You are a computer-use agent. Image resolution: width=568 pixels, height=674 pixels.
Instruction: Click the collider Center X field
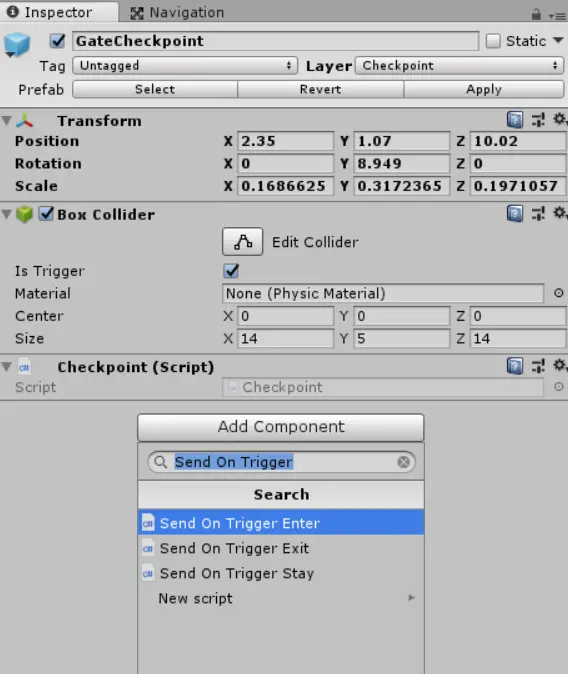[x=286, y=316]
